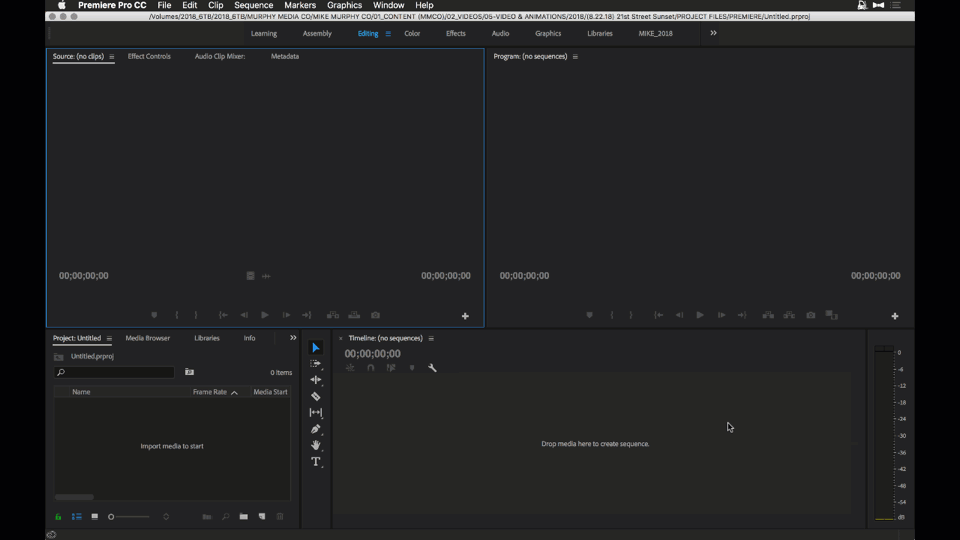Go to In point in Source monitor
This screenshot has height=540, width=960.
click(x=223, y=315)
